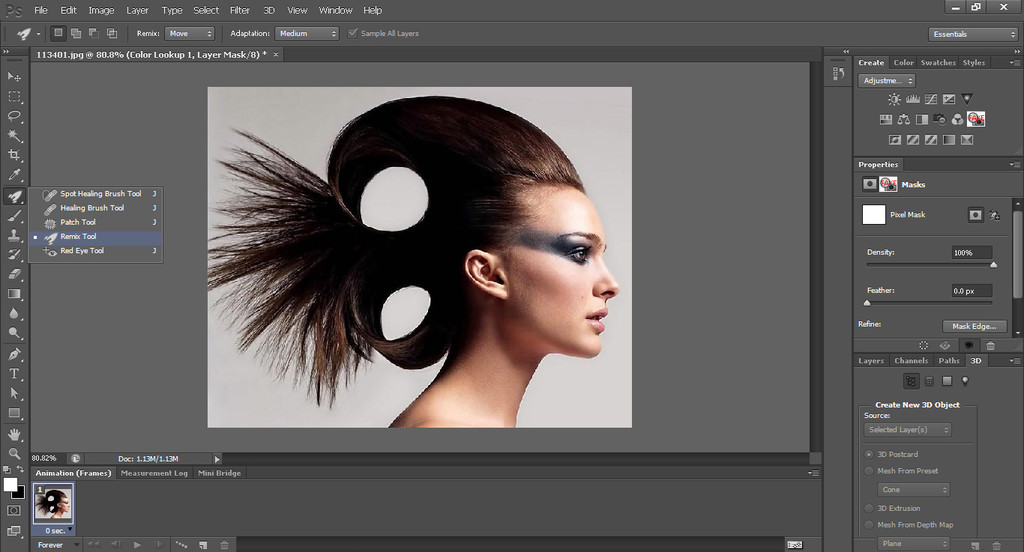Select the Pen tool

[x=14, y=354]
